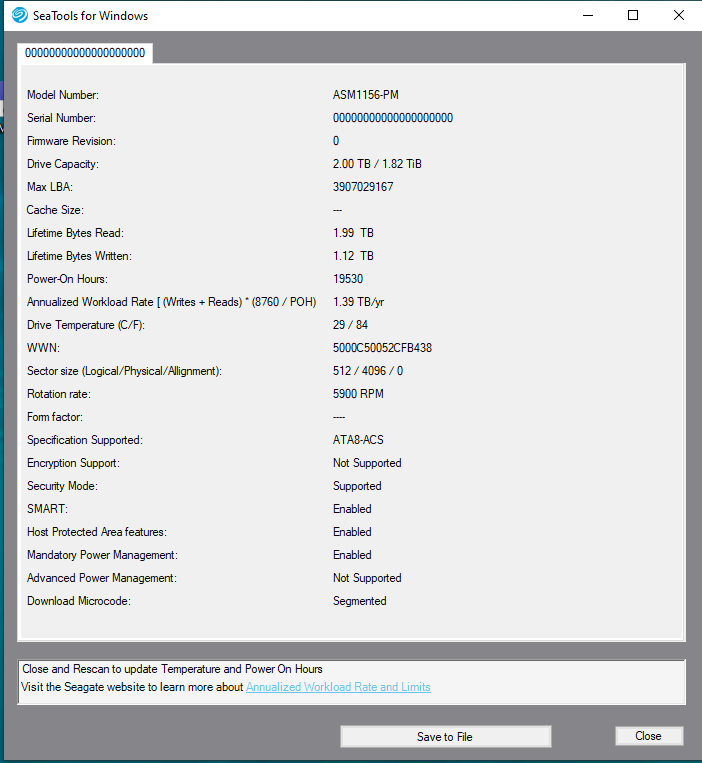The width and height of the screenshot is (702, 763).
Task: Click the Drive Temperature value 29 / 84
Action: [x=350, y=325]
